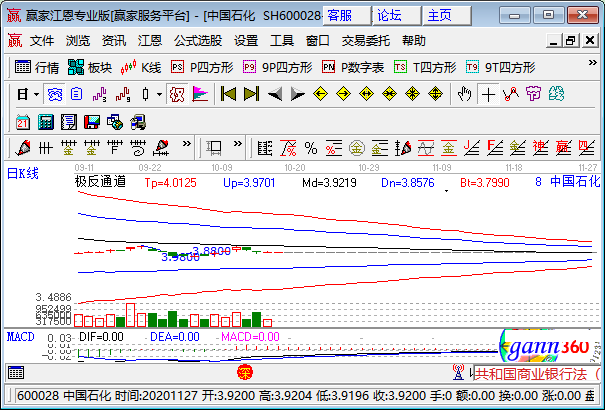Open the P数字表 number table
The height and width of the screenshot is (410, 605).
[353, 67]
